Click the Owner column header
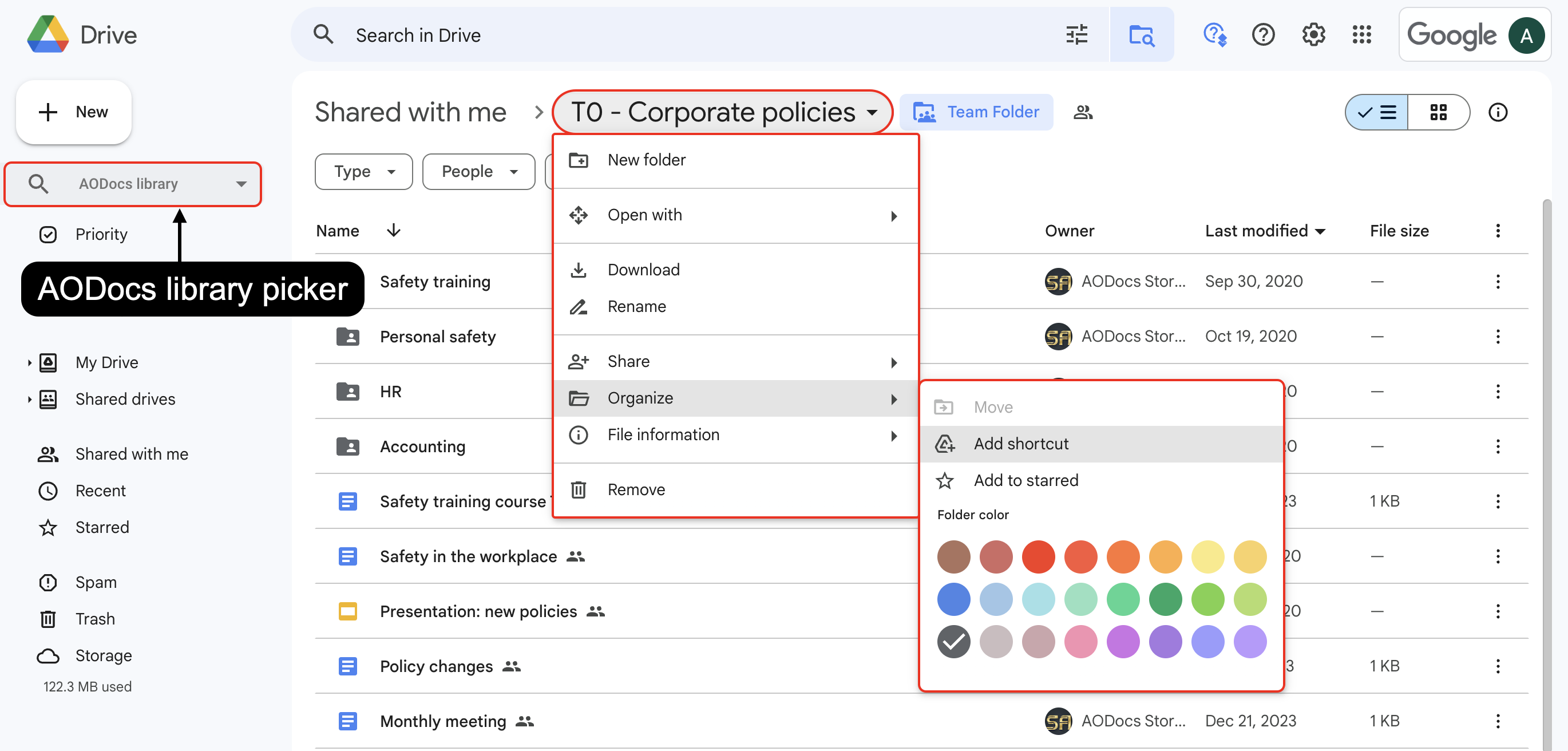This screenshot has width=1568, height=751. tap(1070, 231)
